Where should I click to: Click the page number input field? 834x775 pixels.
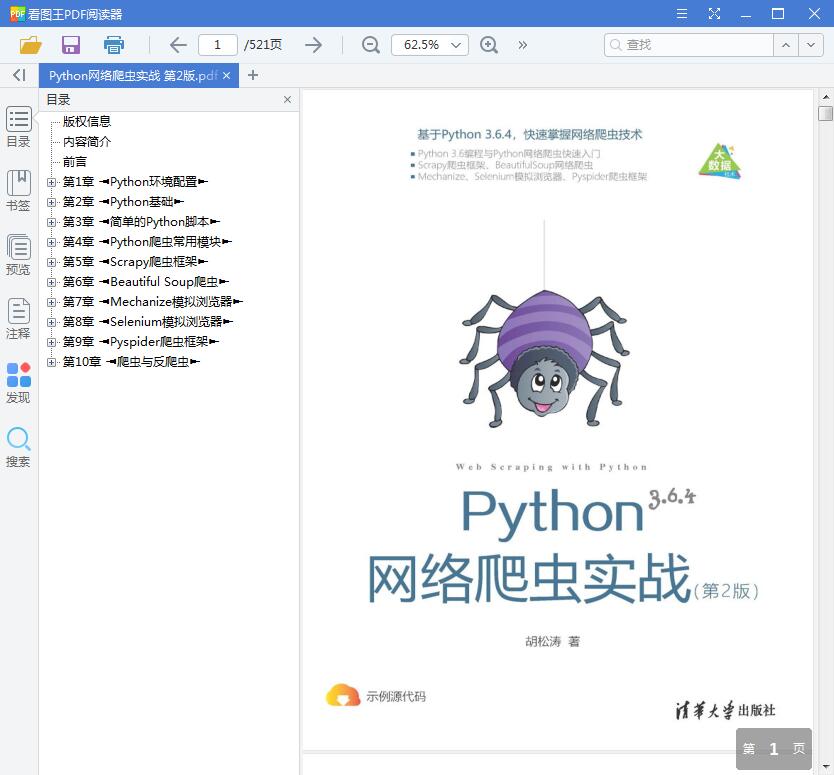coord(218,45)
